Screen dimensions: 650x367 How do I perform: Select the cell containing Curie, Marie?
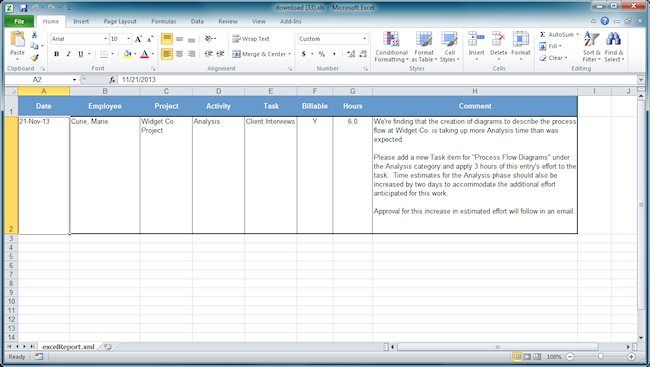105,175
